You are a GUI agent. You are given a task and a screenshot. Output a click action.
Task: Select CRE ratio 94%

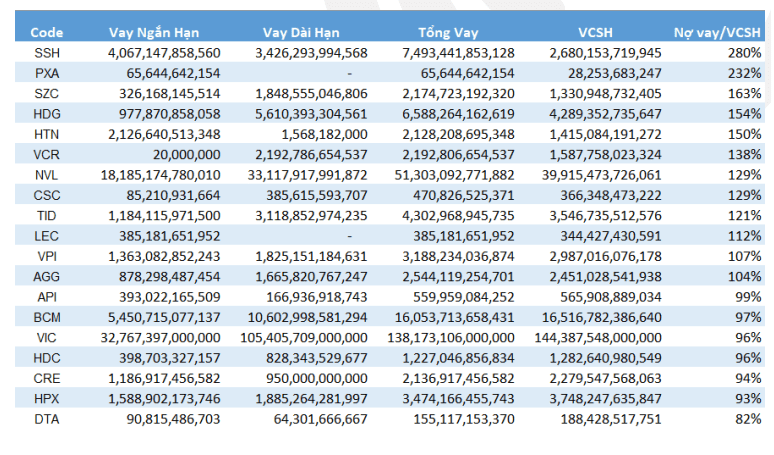coord(748,379)
